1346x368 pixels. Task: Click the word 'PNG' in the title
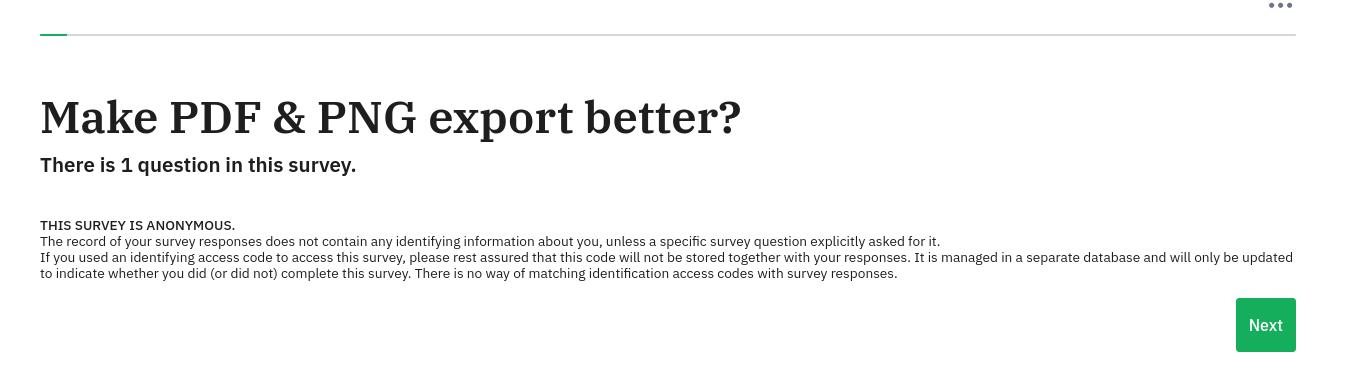pos(367,118)
